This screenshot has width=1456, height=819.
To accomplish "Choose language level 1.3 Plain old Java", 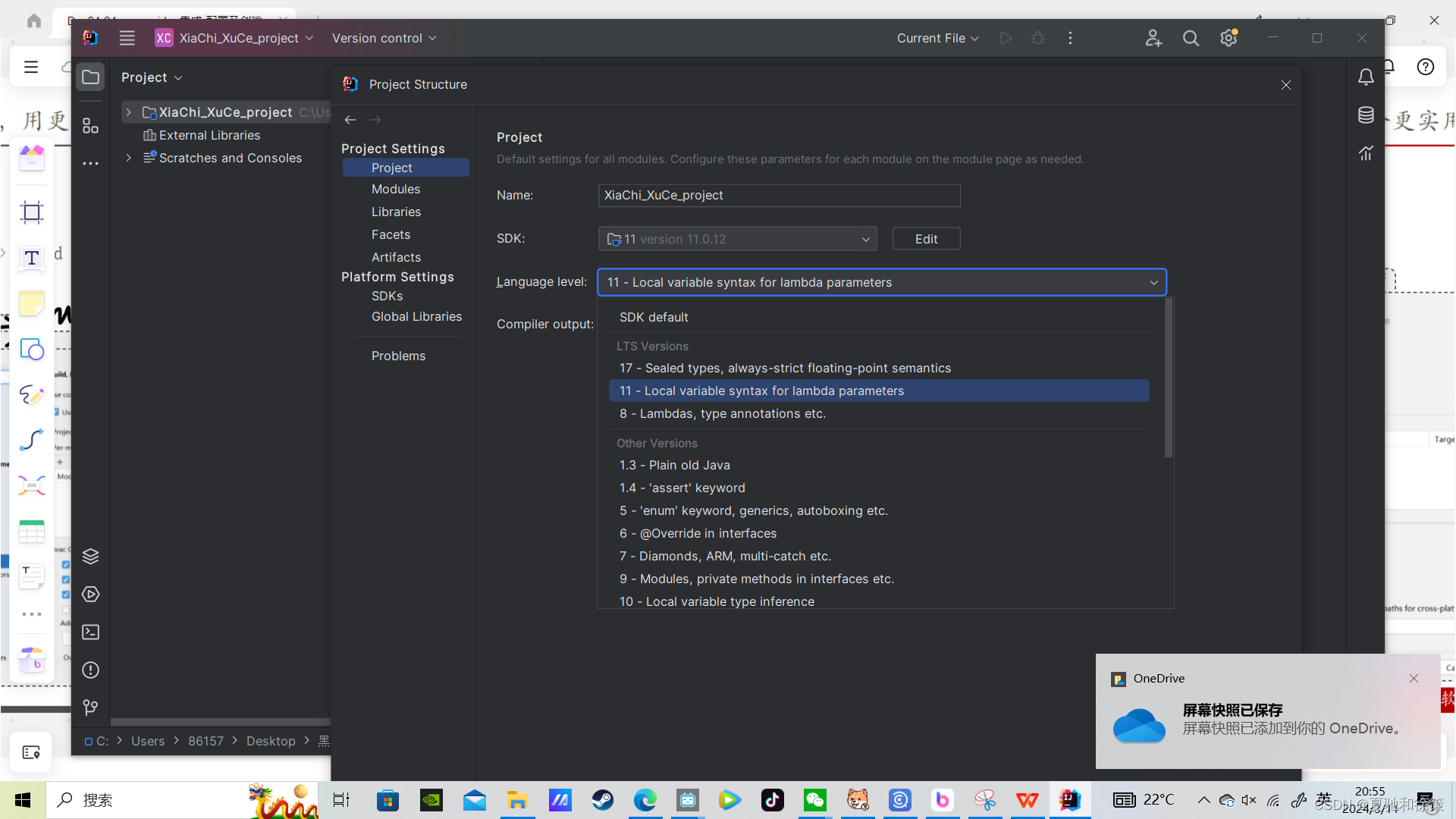I will tap(879, 465).
